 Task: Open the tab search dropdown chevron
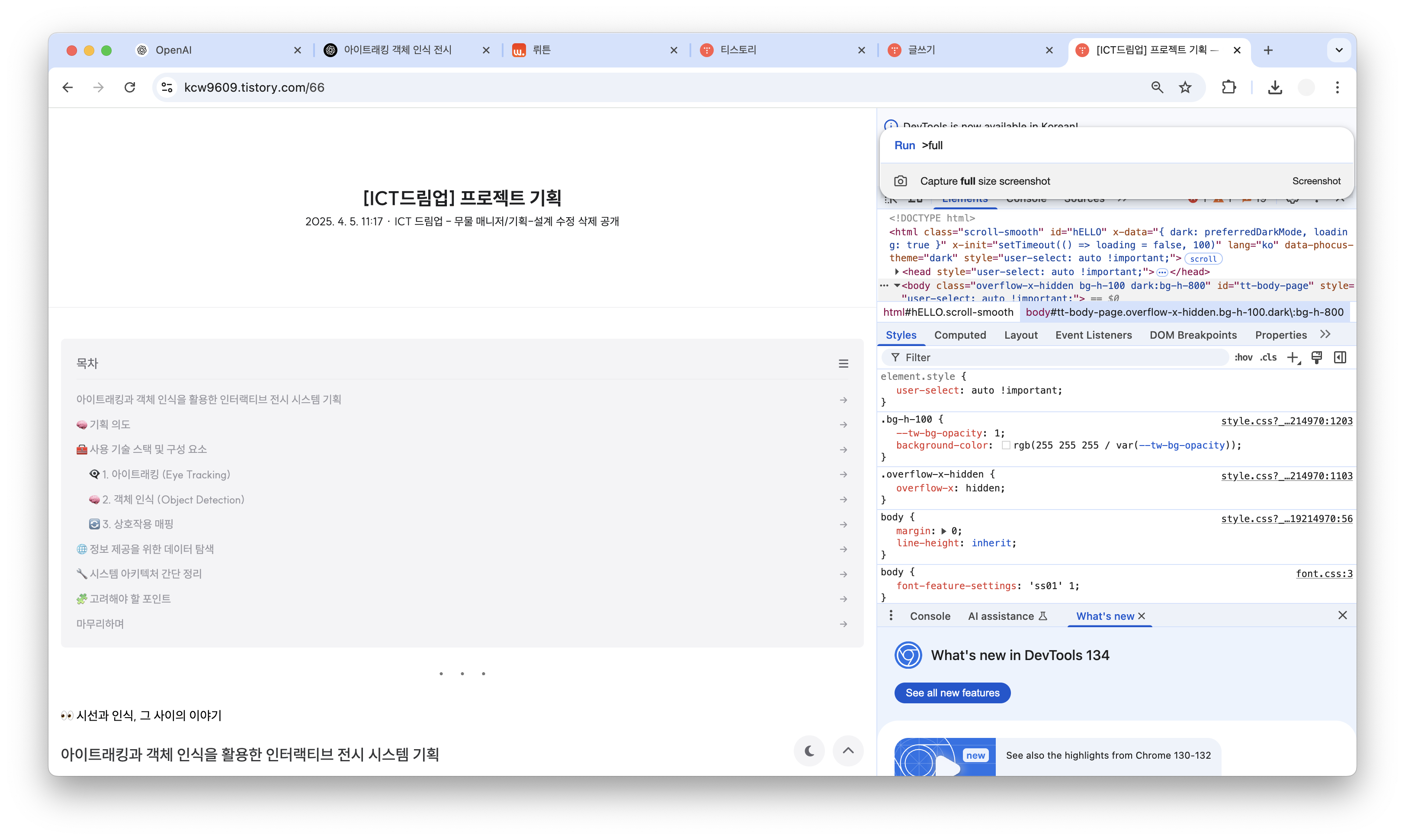pos(1339,50)
